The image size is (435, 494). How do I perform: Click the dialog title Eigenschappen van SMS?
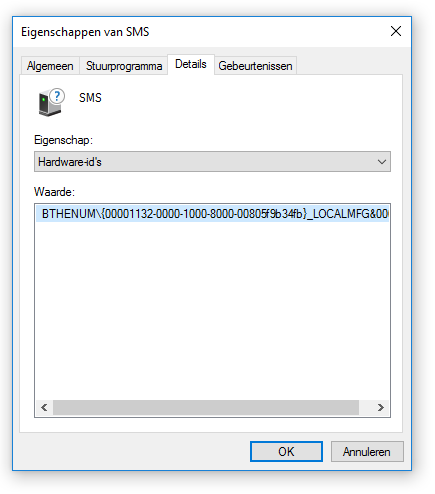pyautogui.click(x=85, y=32)
